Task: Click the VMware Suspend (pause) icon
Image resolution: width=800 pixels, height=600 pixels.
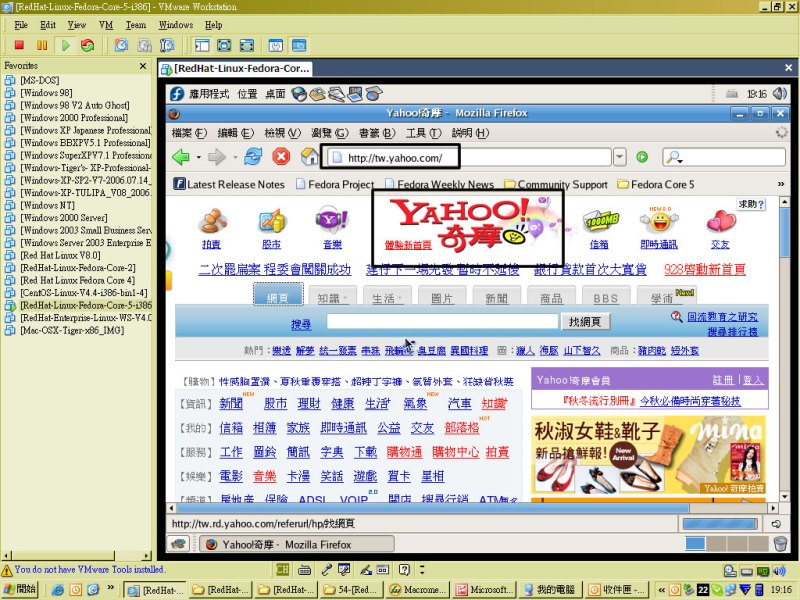Action: click(x=42, y=45)
